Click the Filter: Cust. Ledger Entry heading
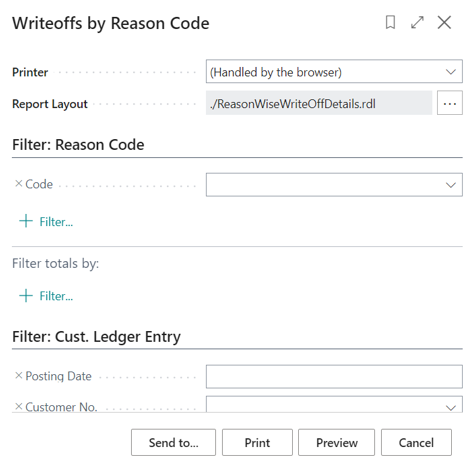The width and height of the screenshot is (475, 470). (x=96, y=337)
